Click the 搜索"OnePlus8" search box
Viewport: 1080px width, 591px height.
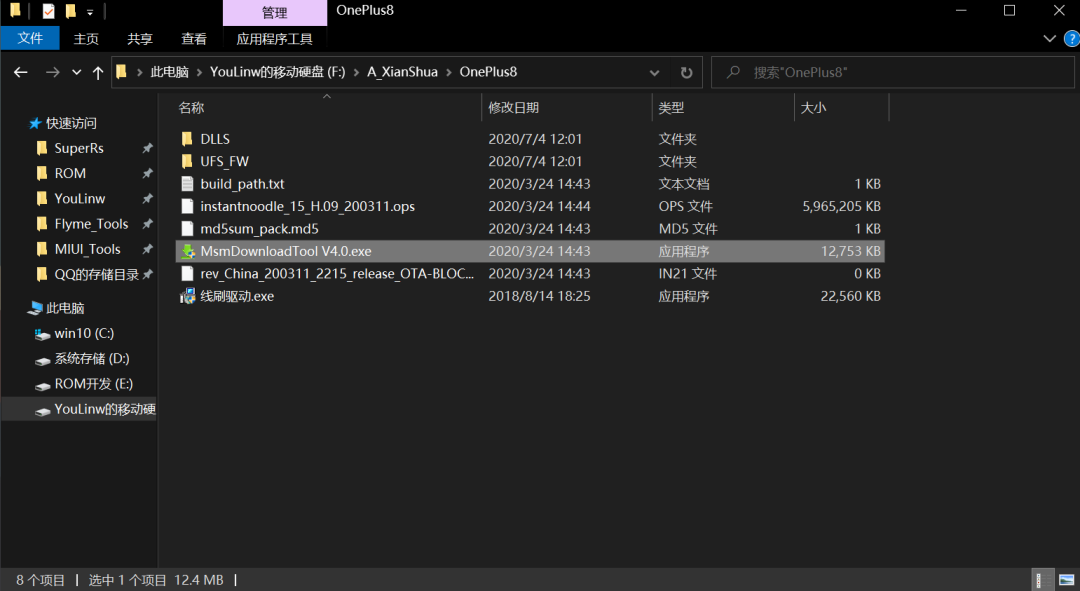tap(893, 72)
